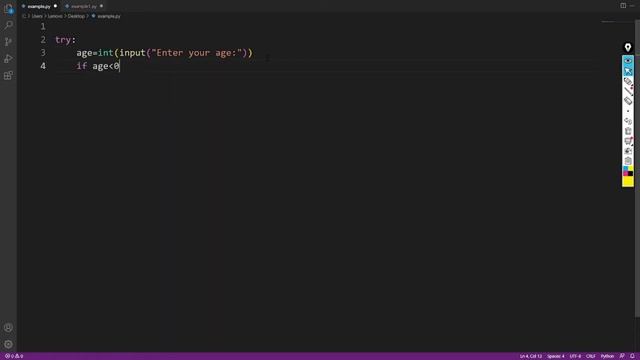Open the Search view in activity bar
This screenshot has width=640, height=360.
click(x=8, y=25)
